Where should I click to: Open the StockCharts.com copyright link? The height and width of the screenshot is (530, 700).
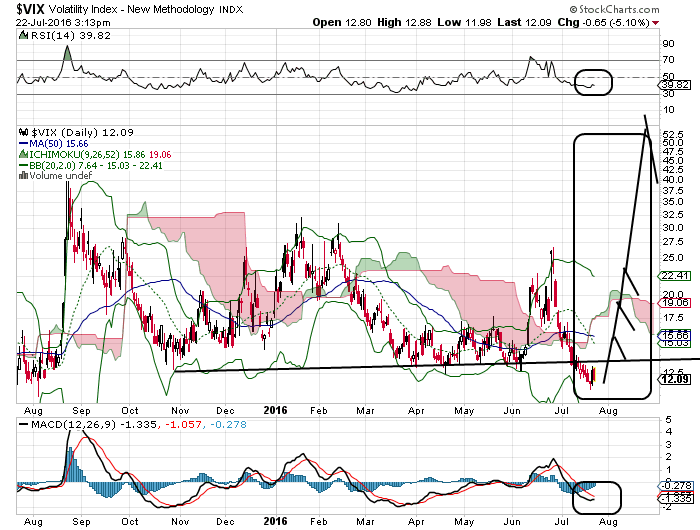coord(614,9)
